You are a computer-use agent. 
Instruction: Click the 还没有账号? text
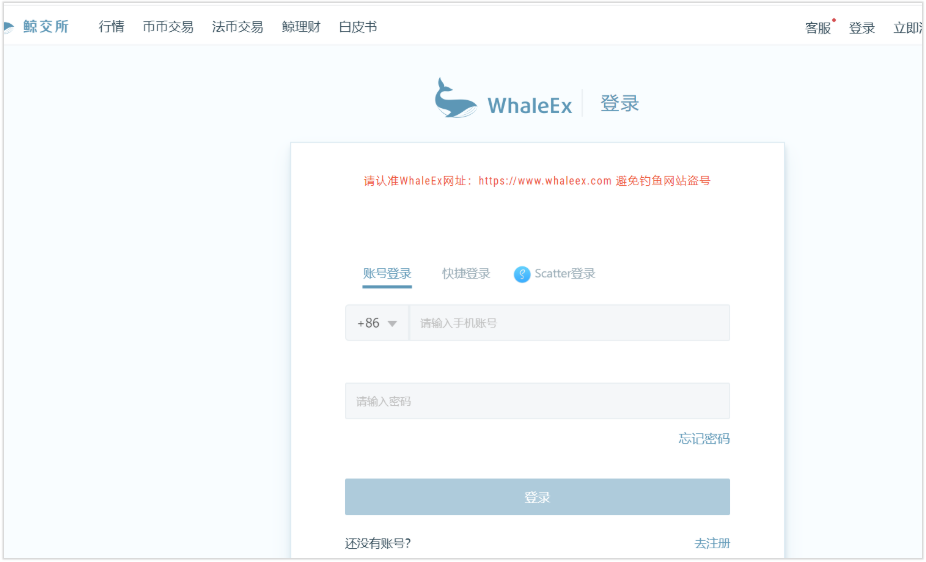(378, 543)
